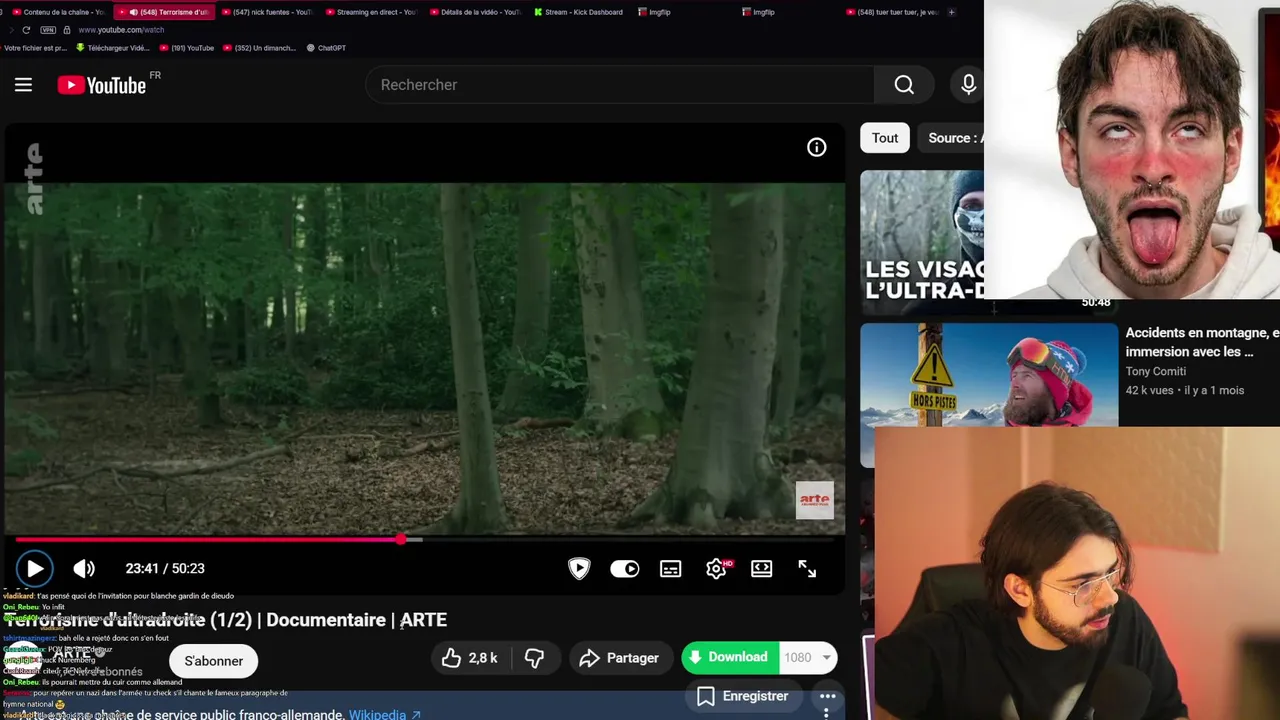Switch to theater mode
The image size is (1280, 720).
(762, 568)
